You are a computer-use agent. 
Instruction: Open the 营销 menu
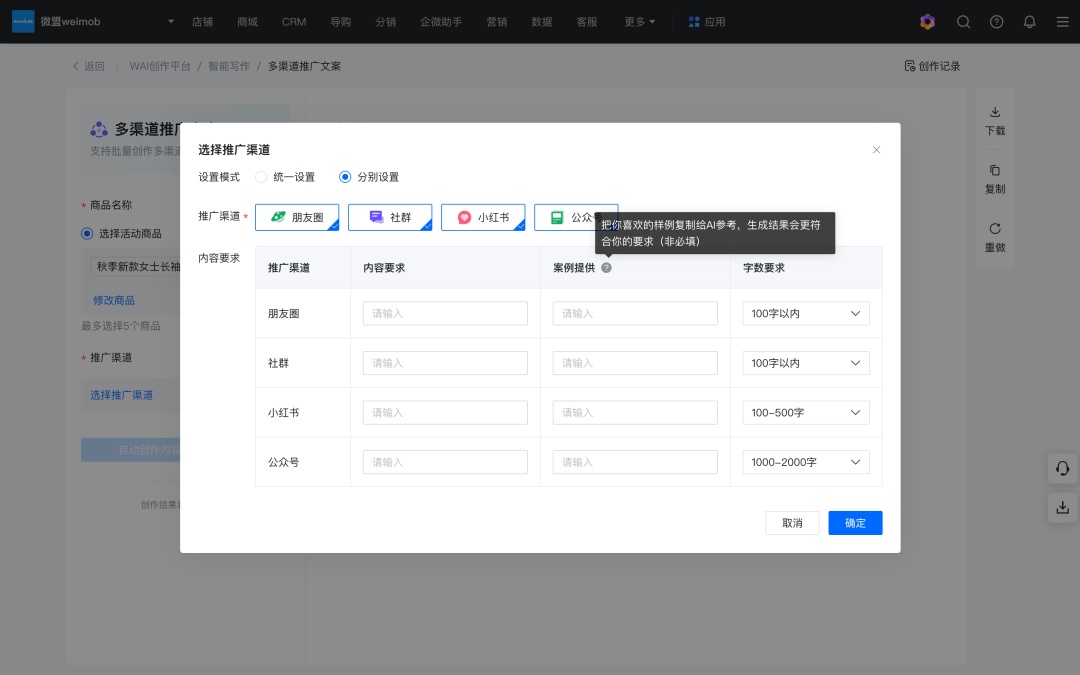pos(497,22)
